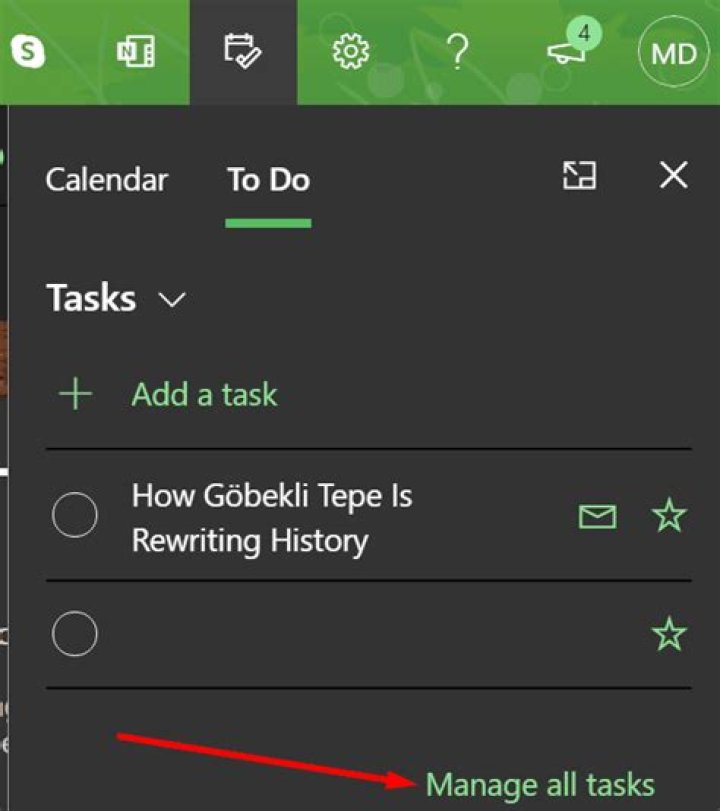Open How Göbekli Tepe Is Rewriting History task

click(272, 518)
